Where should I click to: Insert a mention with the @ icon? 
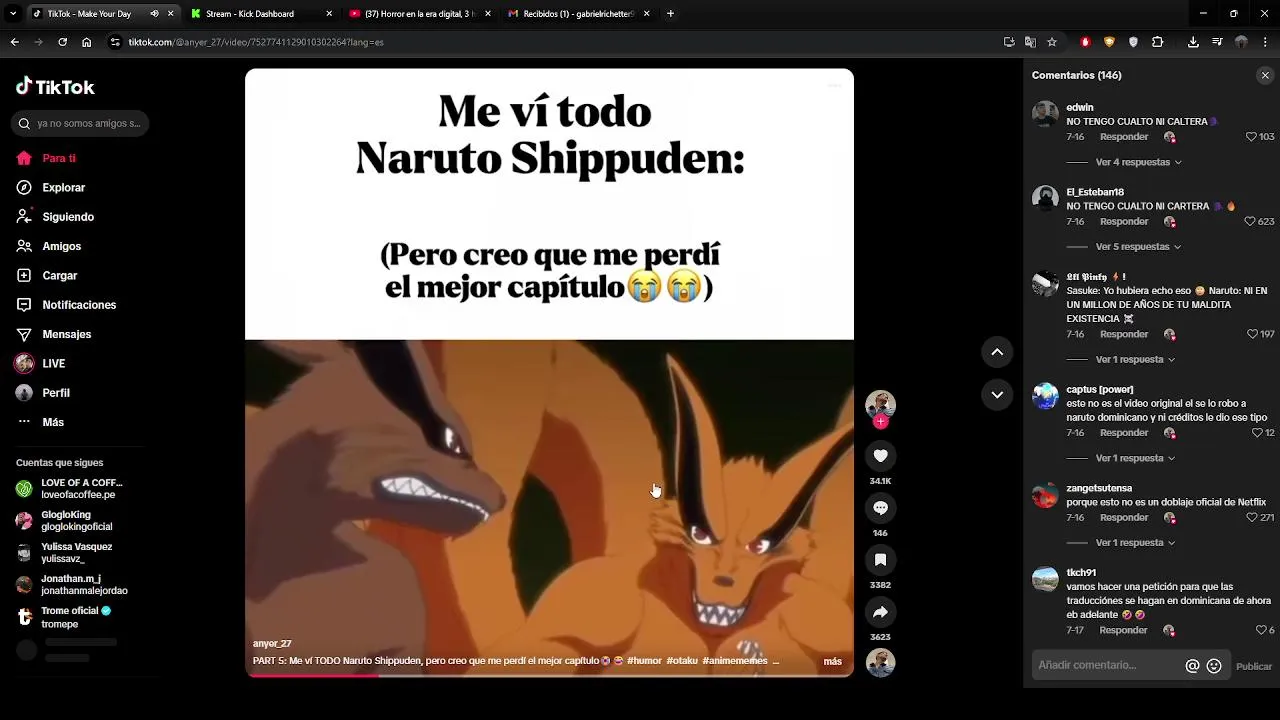click(1192, 666)
